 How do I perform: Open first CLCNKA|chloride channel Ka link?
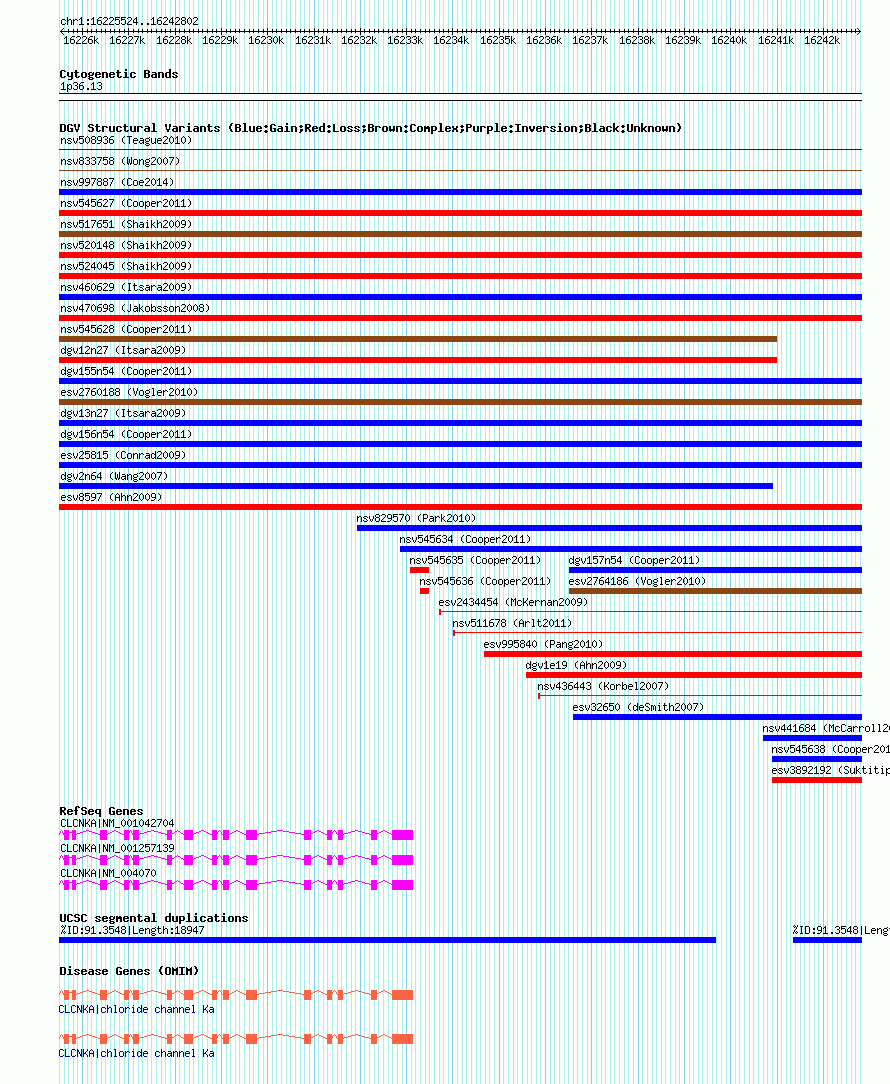coord(136,1009)
